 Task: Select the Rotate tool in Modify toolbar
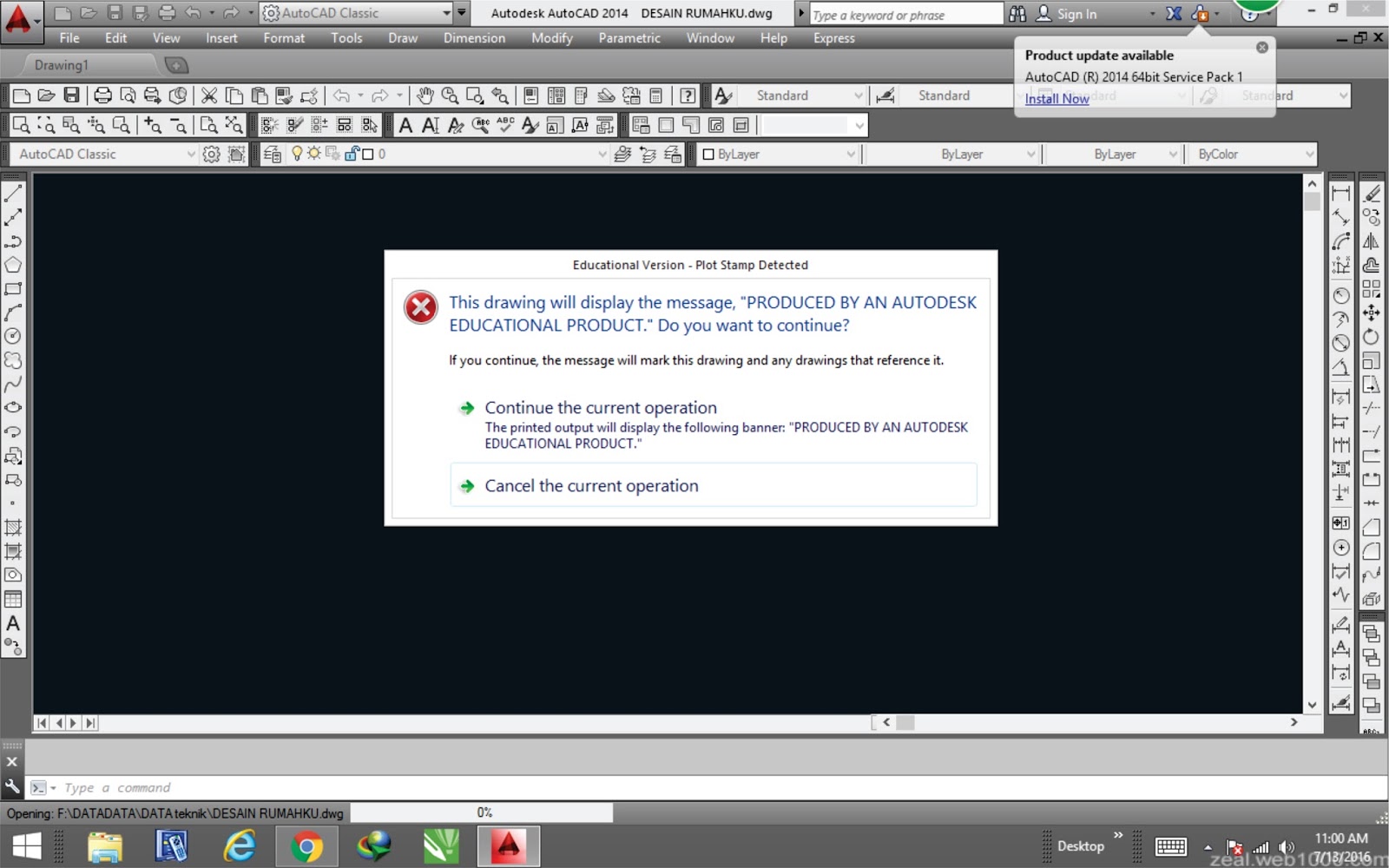(1372, 336)
